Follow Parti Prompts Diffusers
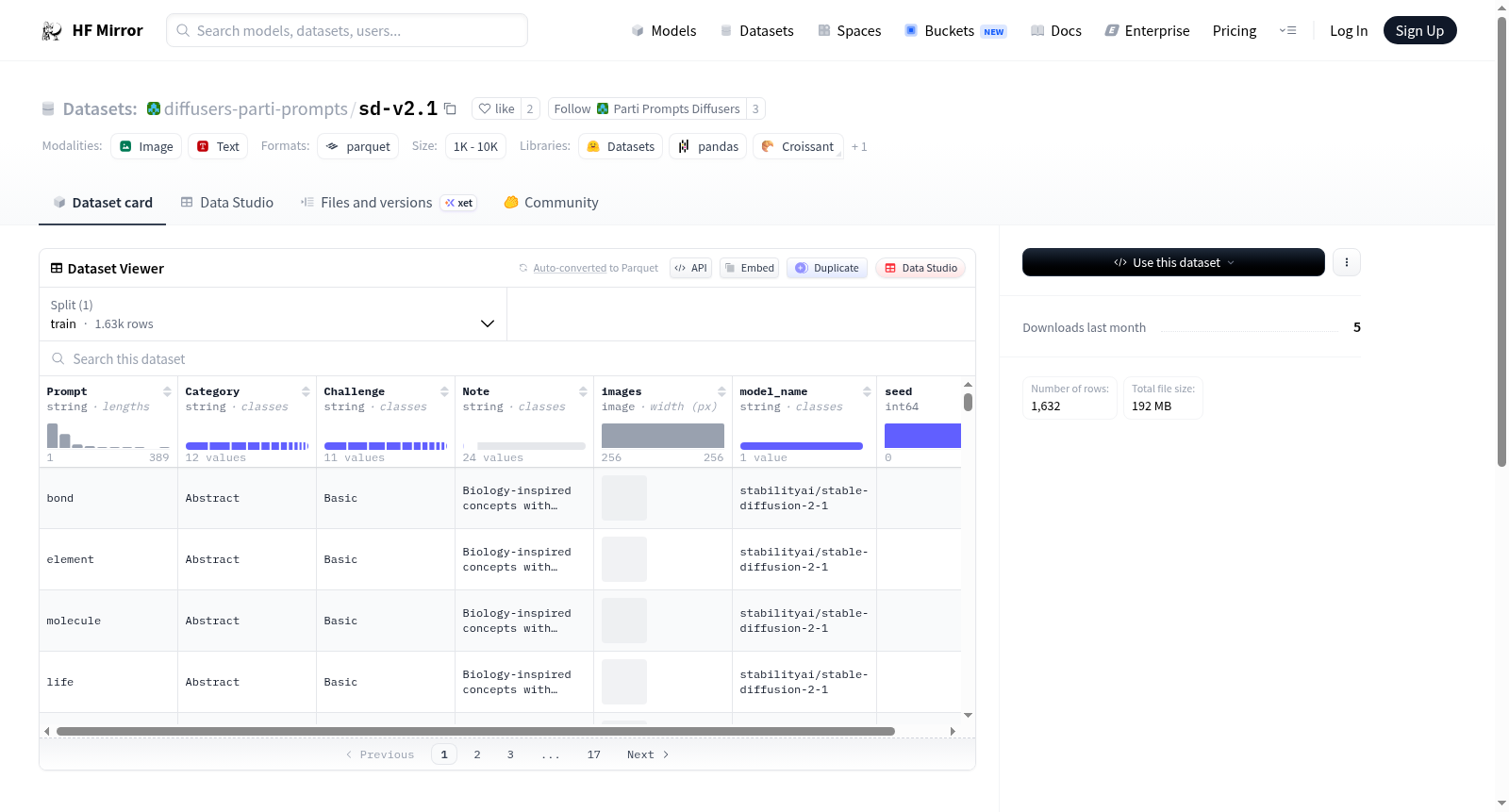The width and height of the screenshot is (1509, 812). (x=647, y=109)
